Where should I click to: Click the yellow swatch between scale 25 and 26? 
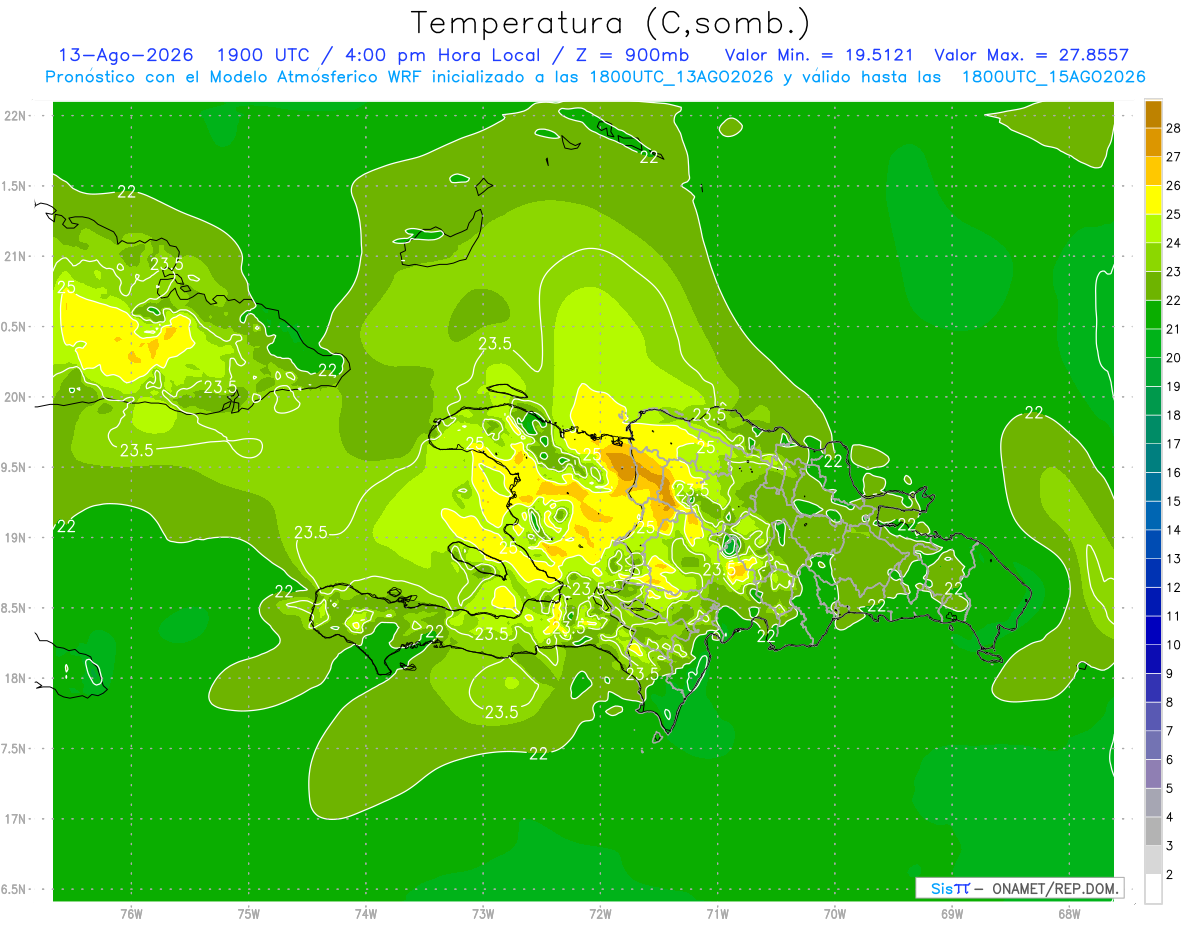(x=1153, y=200)
